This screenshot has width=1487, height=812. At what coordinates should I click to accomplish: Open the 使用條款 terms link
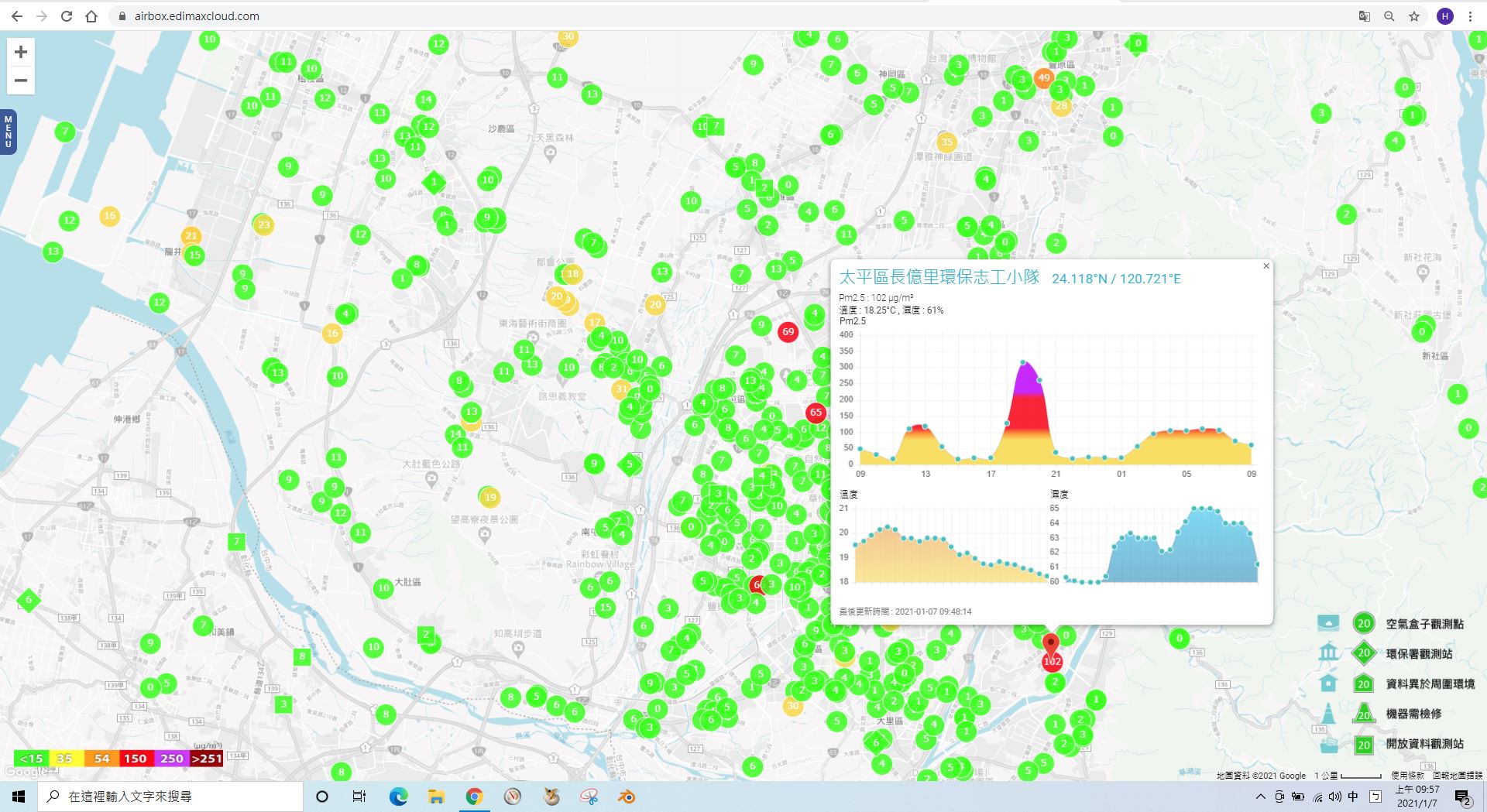click(x=1407, y=775)
